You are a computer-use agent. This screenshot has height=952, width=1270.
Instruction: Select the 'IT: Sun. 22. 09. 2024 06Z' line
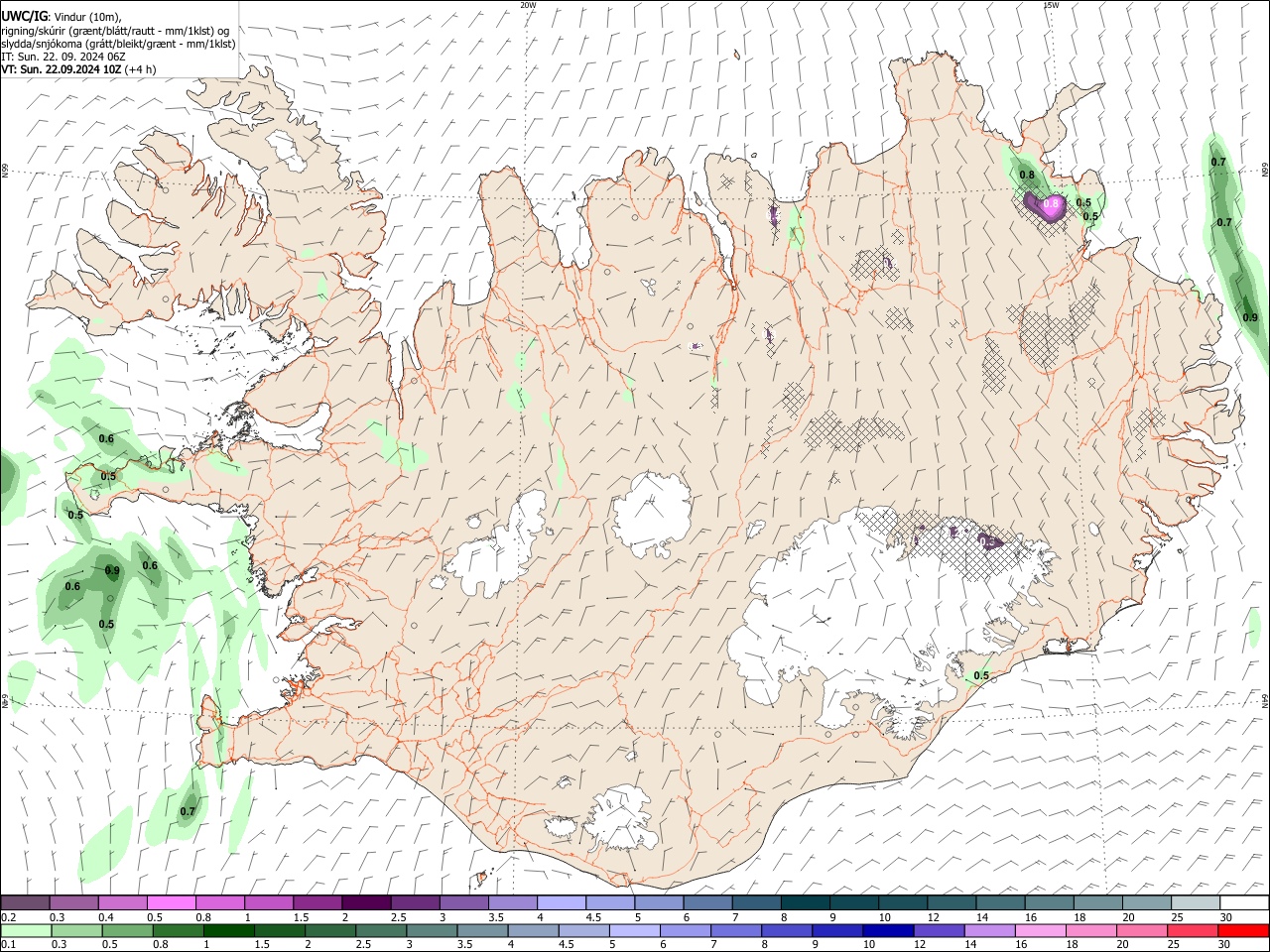(63, 57)
